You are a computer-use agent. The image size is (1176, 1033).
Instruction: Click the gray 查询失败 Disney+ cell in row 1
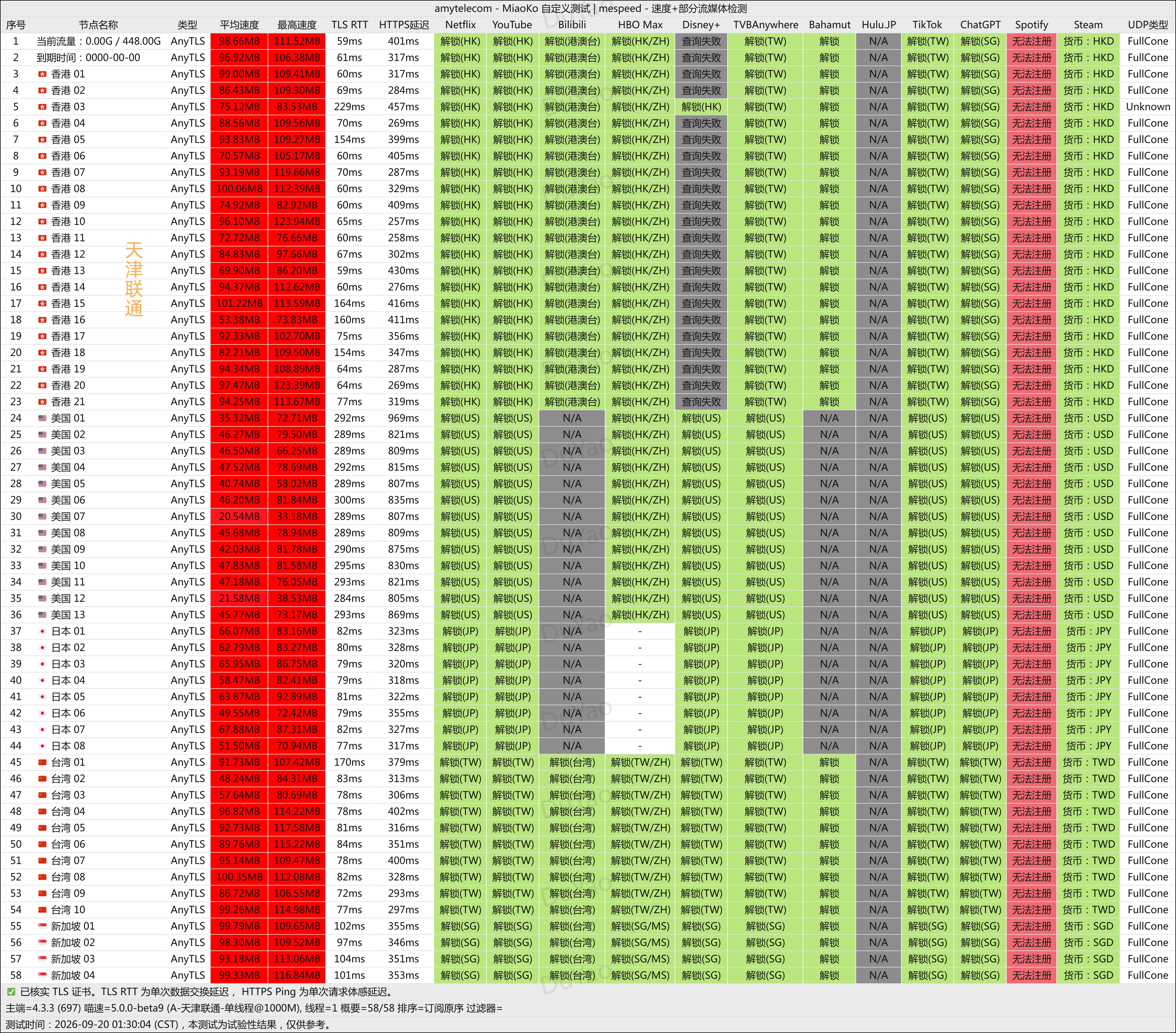[701, 42]
